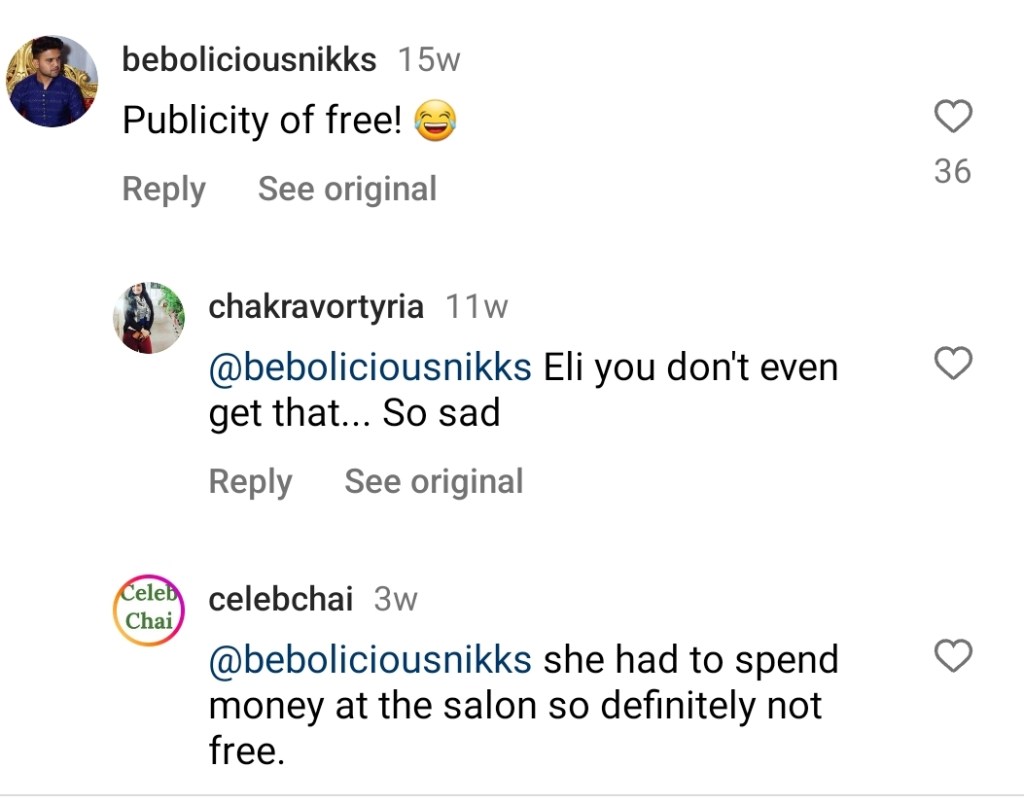1024x803 pixels.
Task: See original of "Publicity of free!" comment
Action: (347, 189)
